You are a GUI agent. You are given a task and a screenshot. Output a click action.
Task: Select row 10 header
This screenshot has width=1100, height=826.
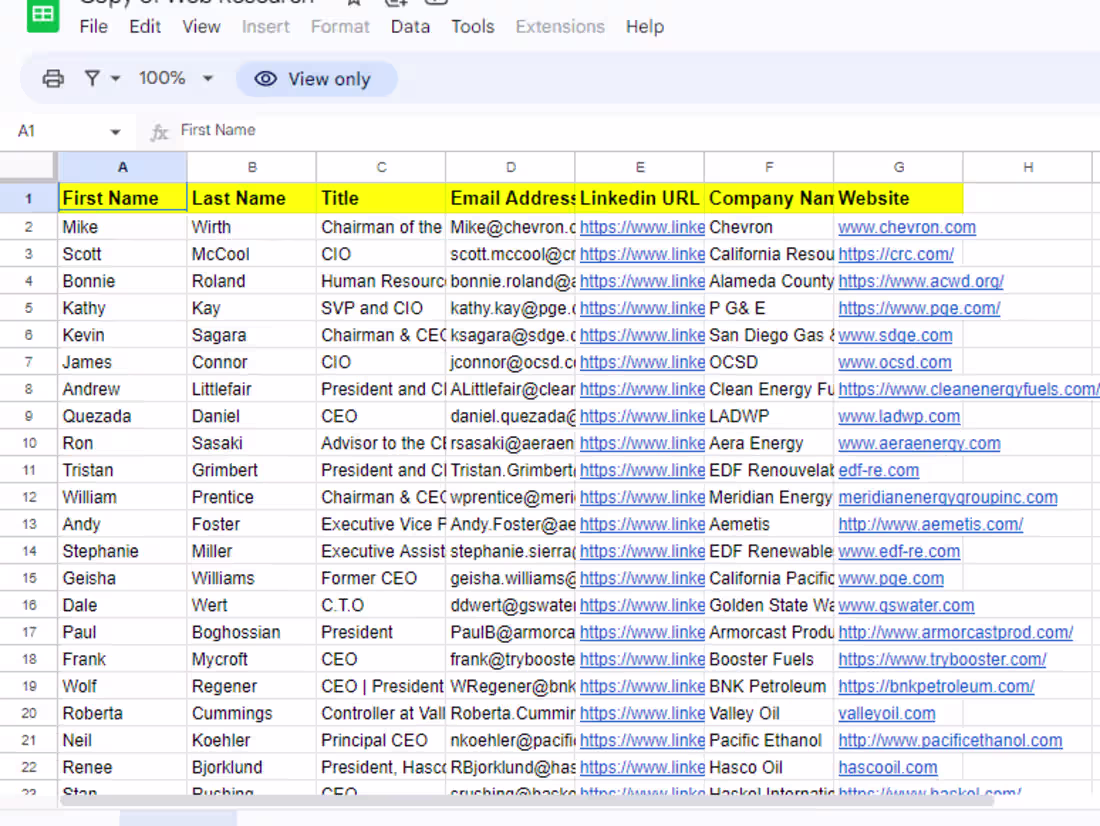(28, 444)
